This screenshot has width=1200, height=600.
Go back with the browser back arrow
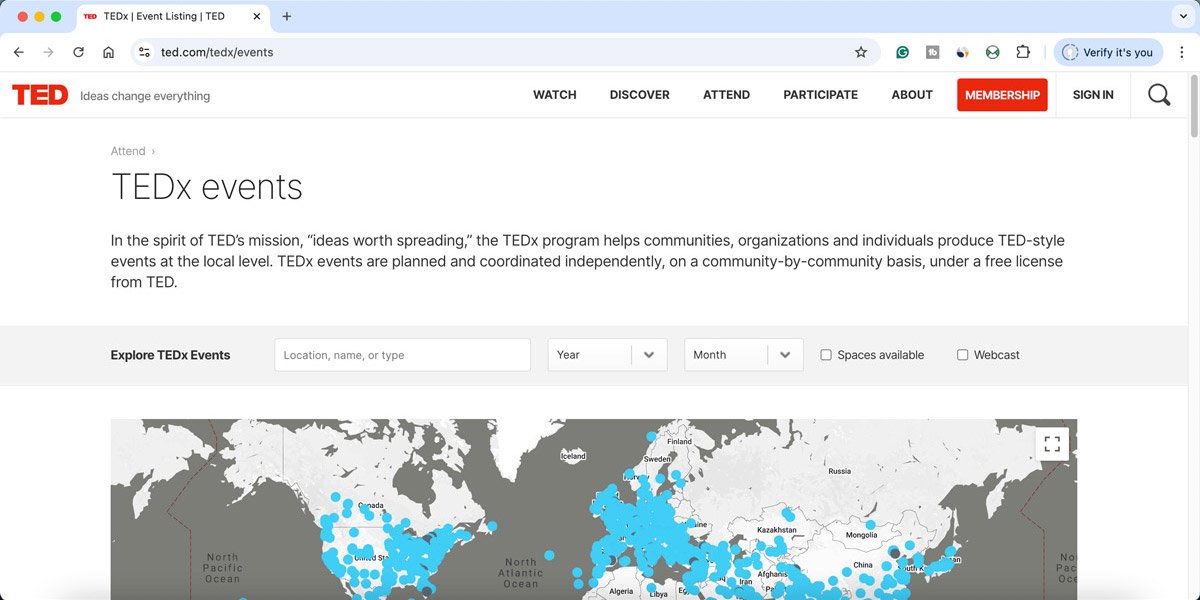click(18, 52)
